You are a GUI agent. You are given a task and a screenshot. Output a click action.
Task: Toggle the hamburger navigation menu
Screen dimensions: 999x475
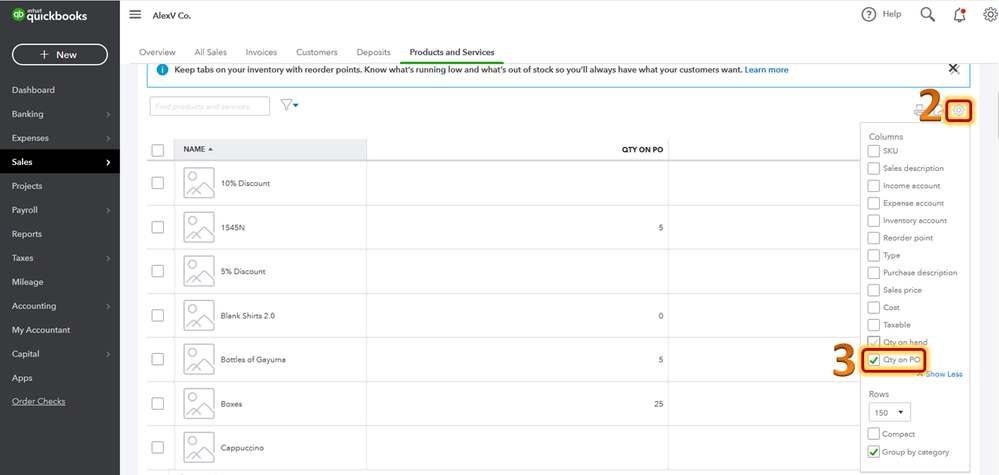[x=135, y=15]
